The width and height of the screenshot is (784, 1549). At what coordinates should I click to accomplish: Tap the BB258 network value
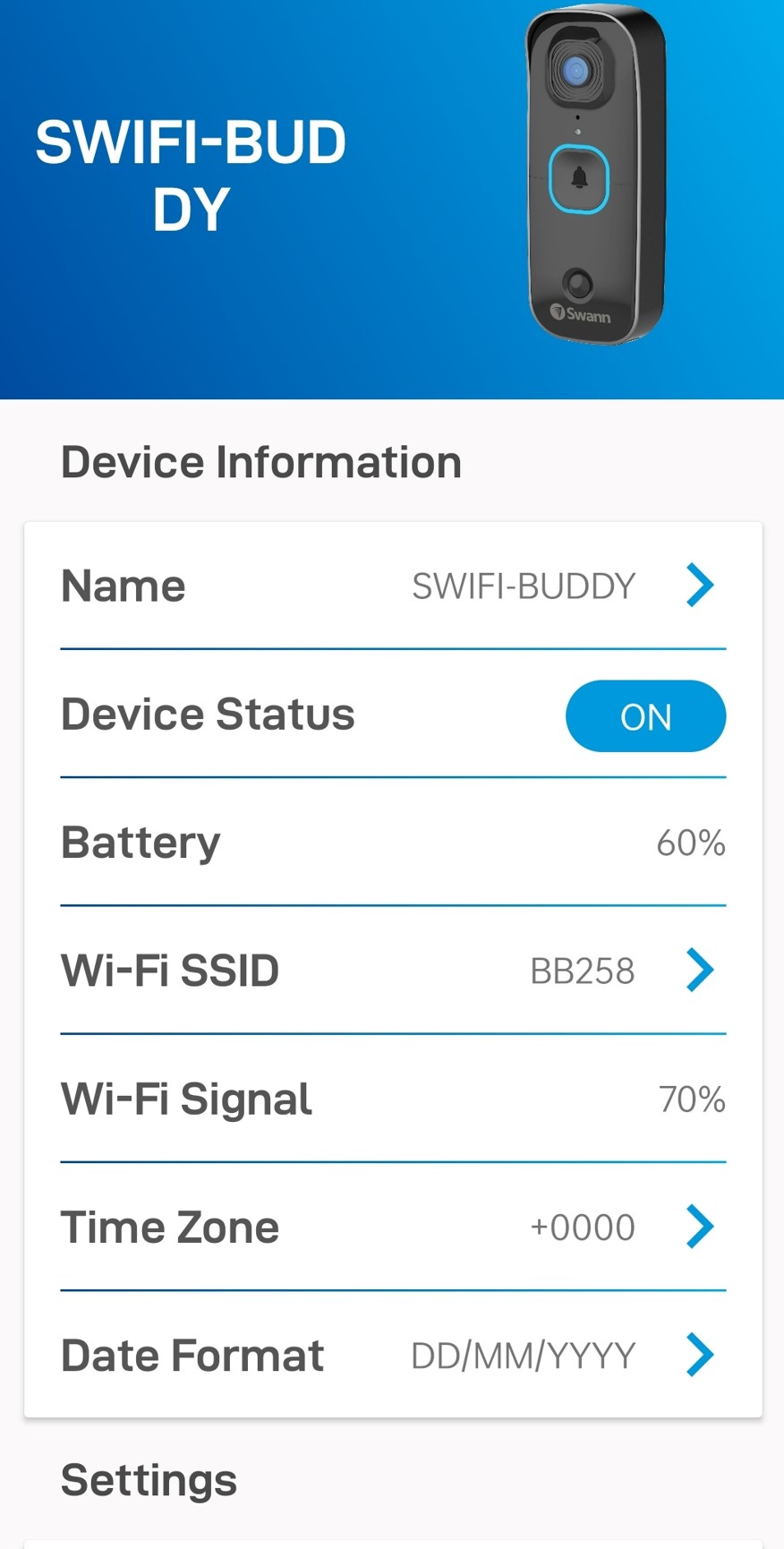(583, 971)
